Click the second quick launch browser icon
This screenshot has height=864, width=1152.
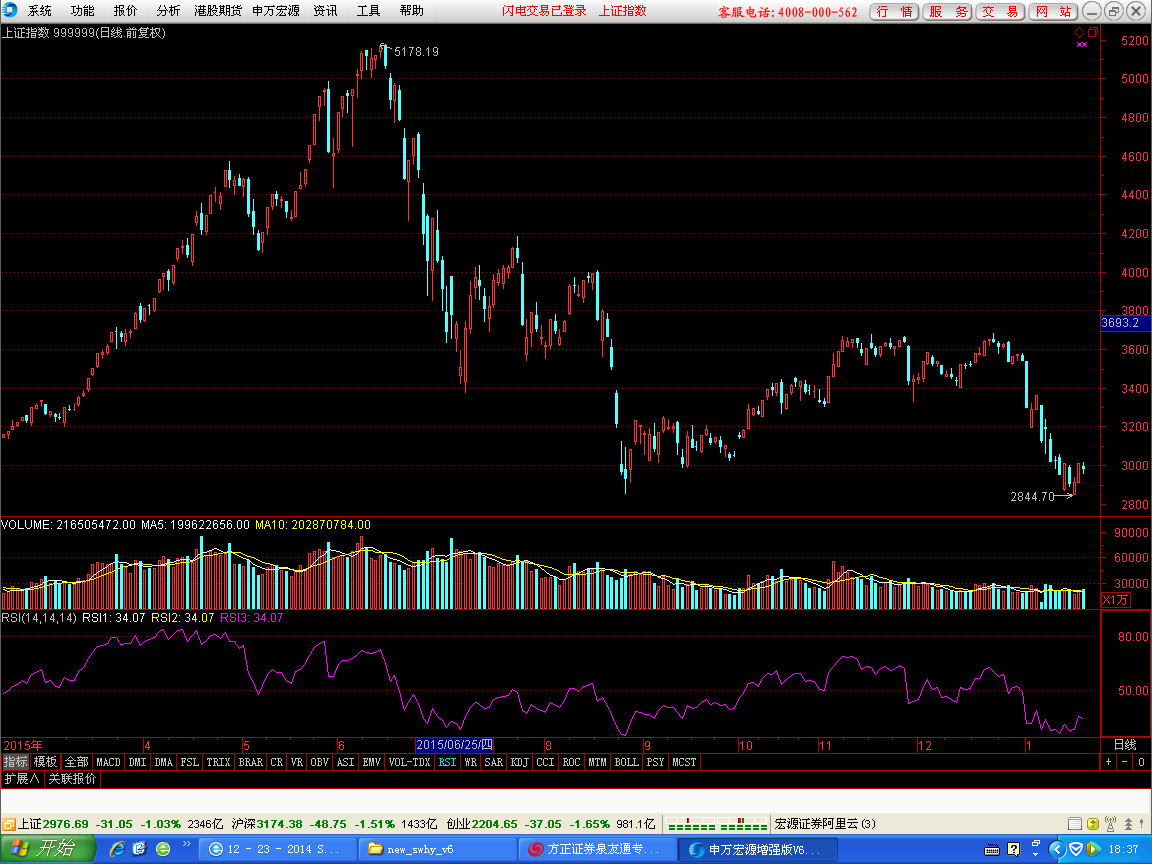(140, 849)
